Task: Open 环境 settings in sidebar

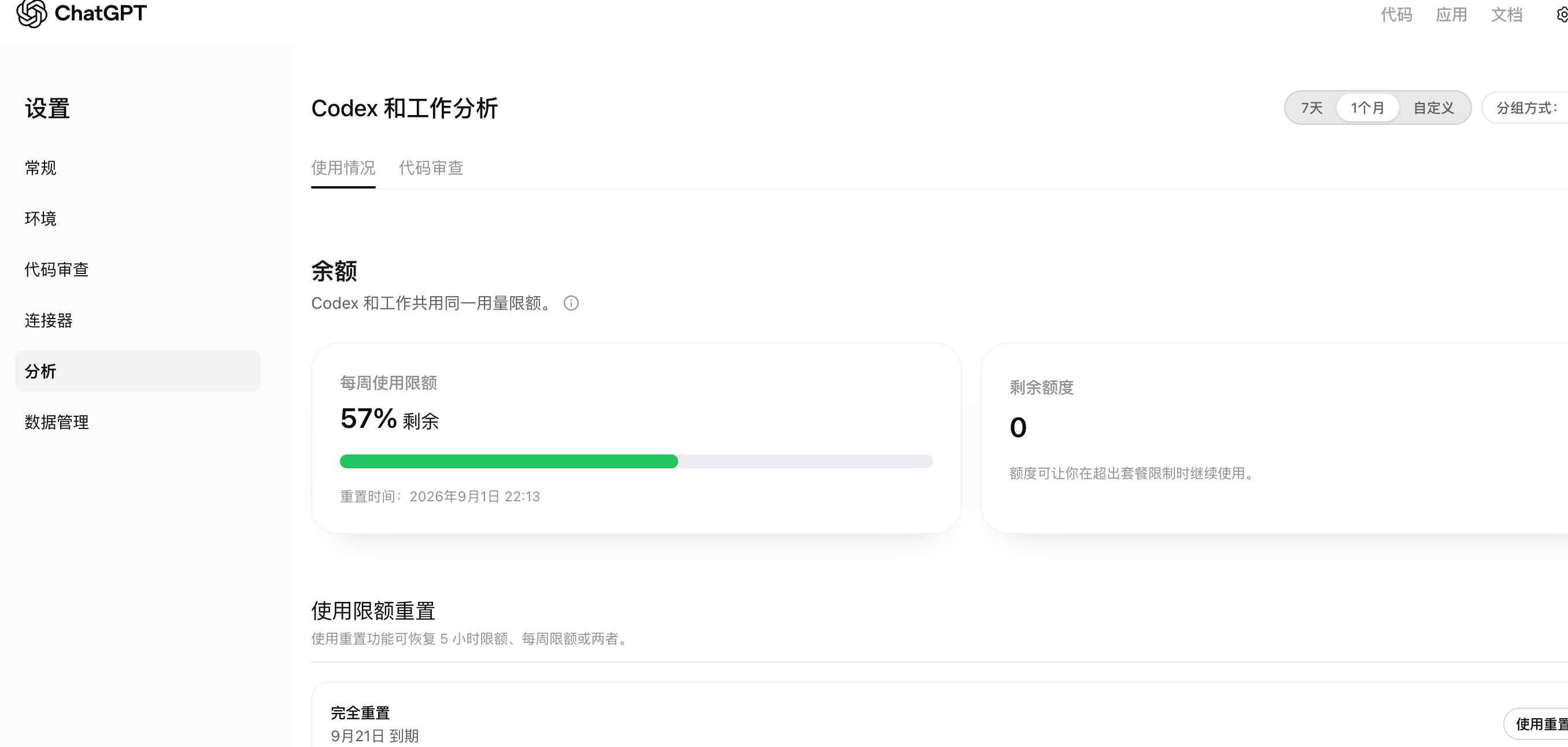Action: click(x=138, y=219)
